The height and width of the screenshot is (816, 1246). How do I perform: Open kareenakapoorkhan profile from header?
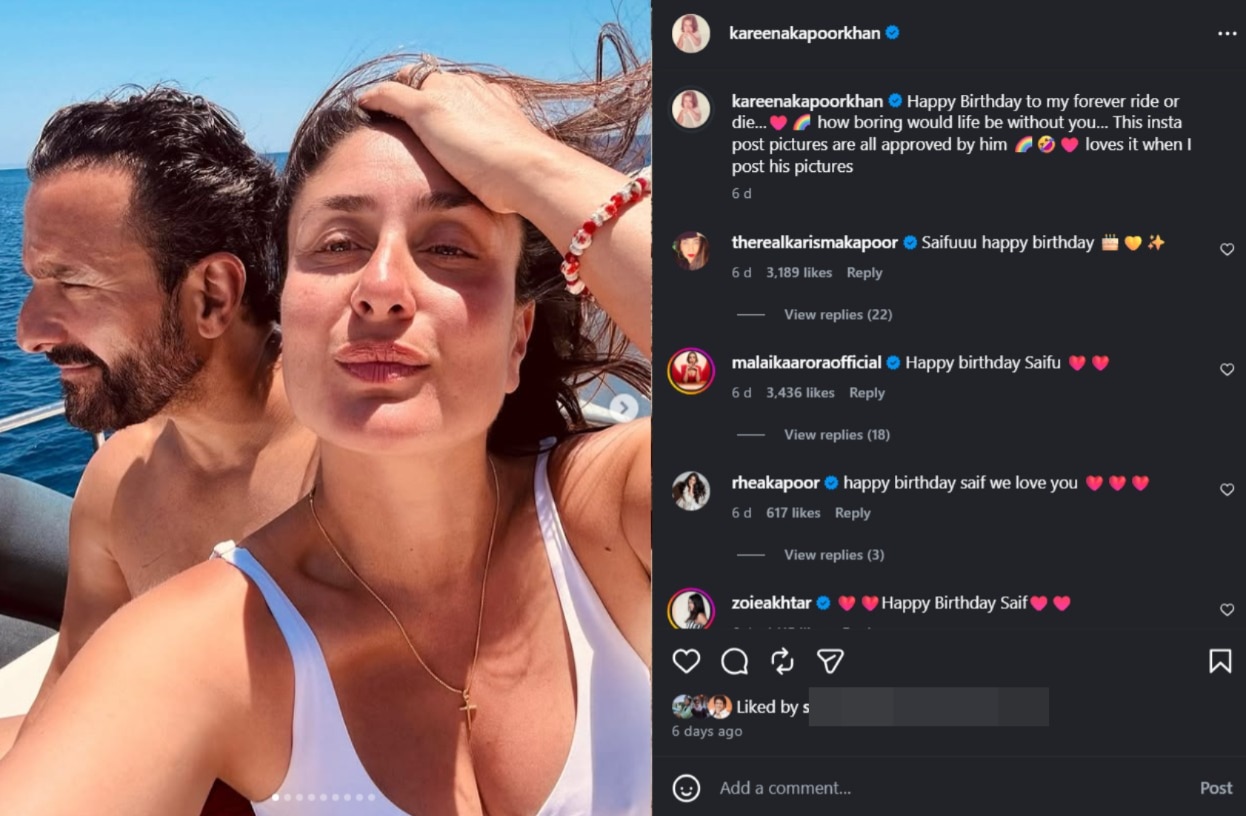pyautogui.click(x=805, y=33)
